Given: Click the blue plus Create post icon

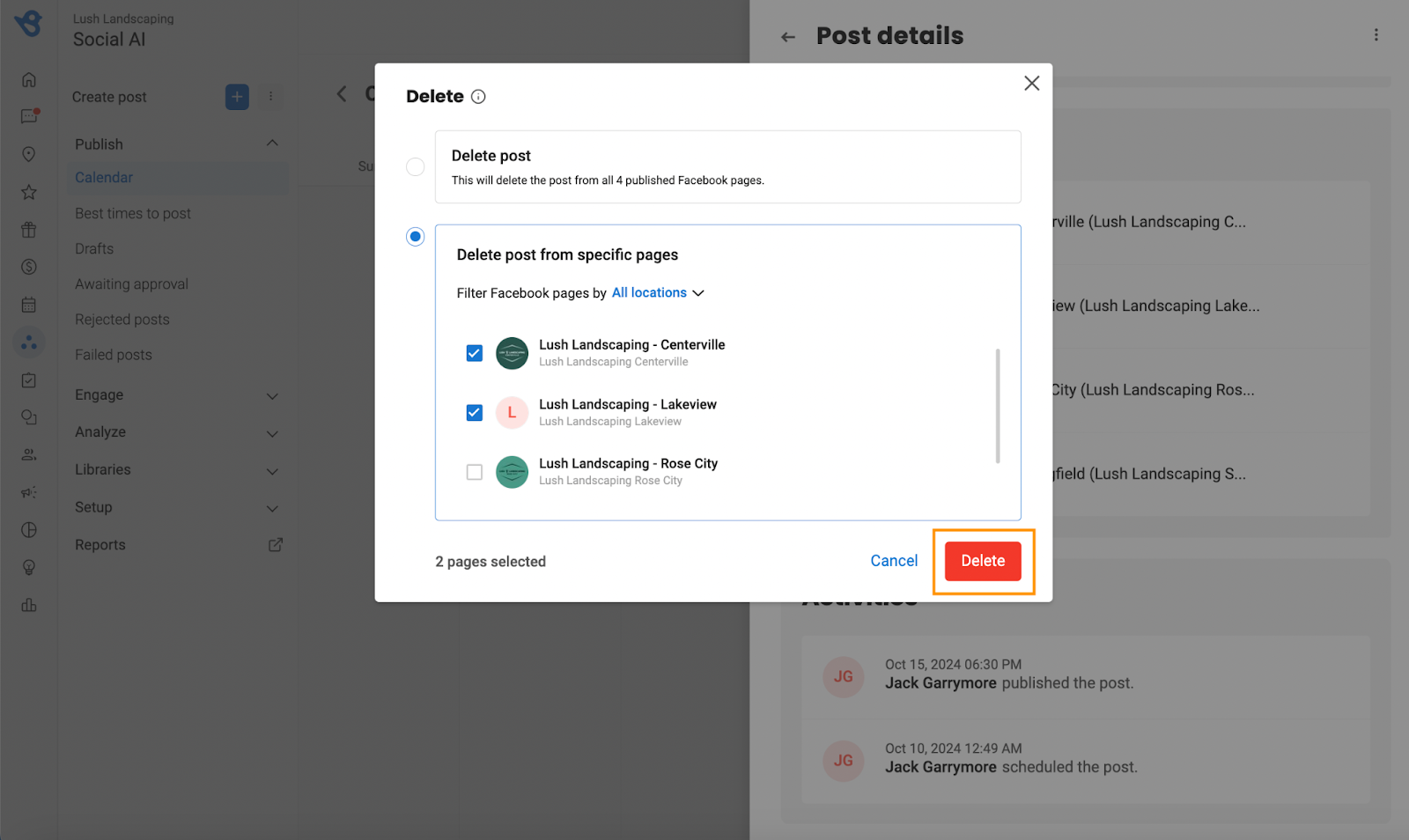Looking at the screenshot, I should tap(237, 97).
